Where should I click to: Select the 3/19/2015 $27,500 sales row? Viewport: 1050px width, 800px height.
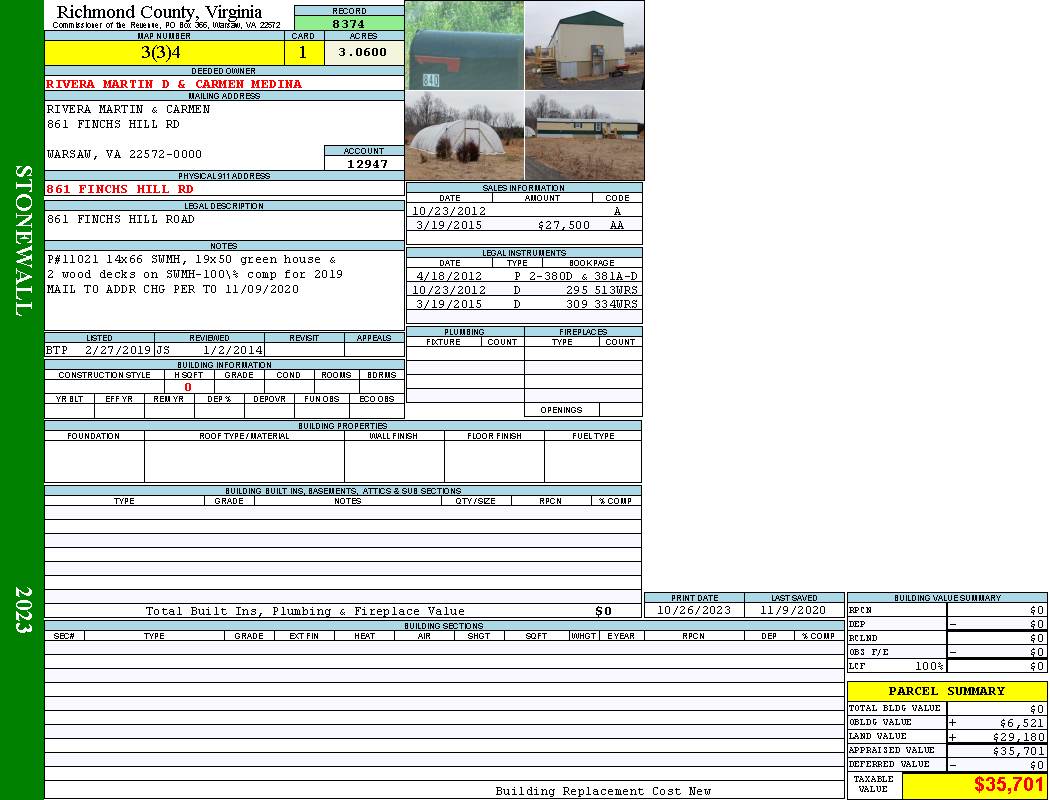point(523,226)
